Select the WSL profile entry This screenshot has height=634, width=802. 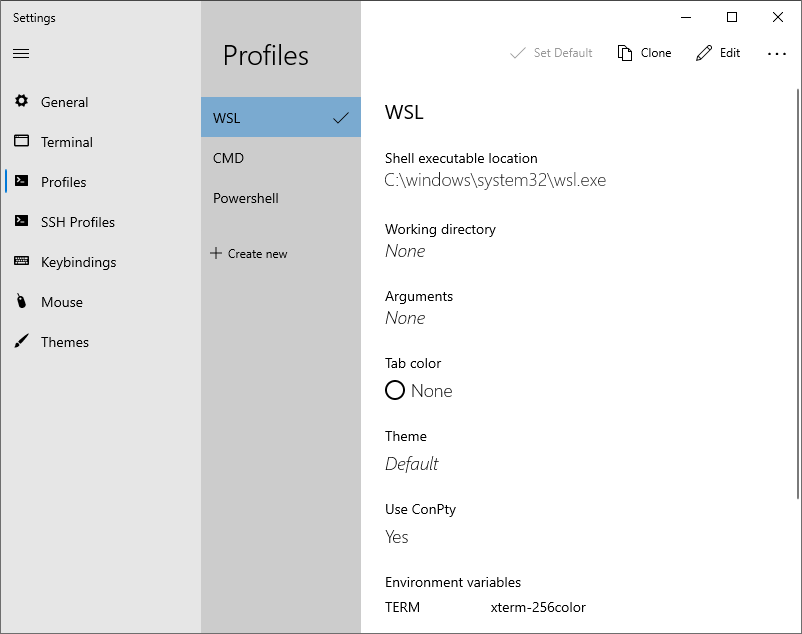pyautogui.click(x=281, y=118)
